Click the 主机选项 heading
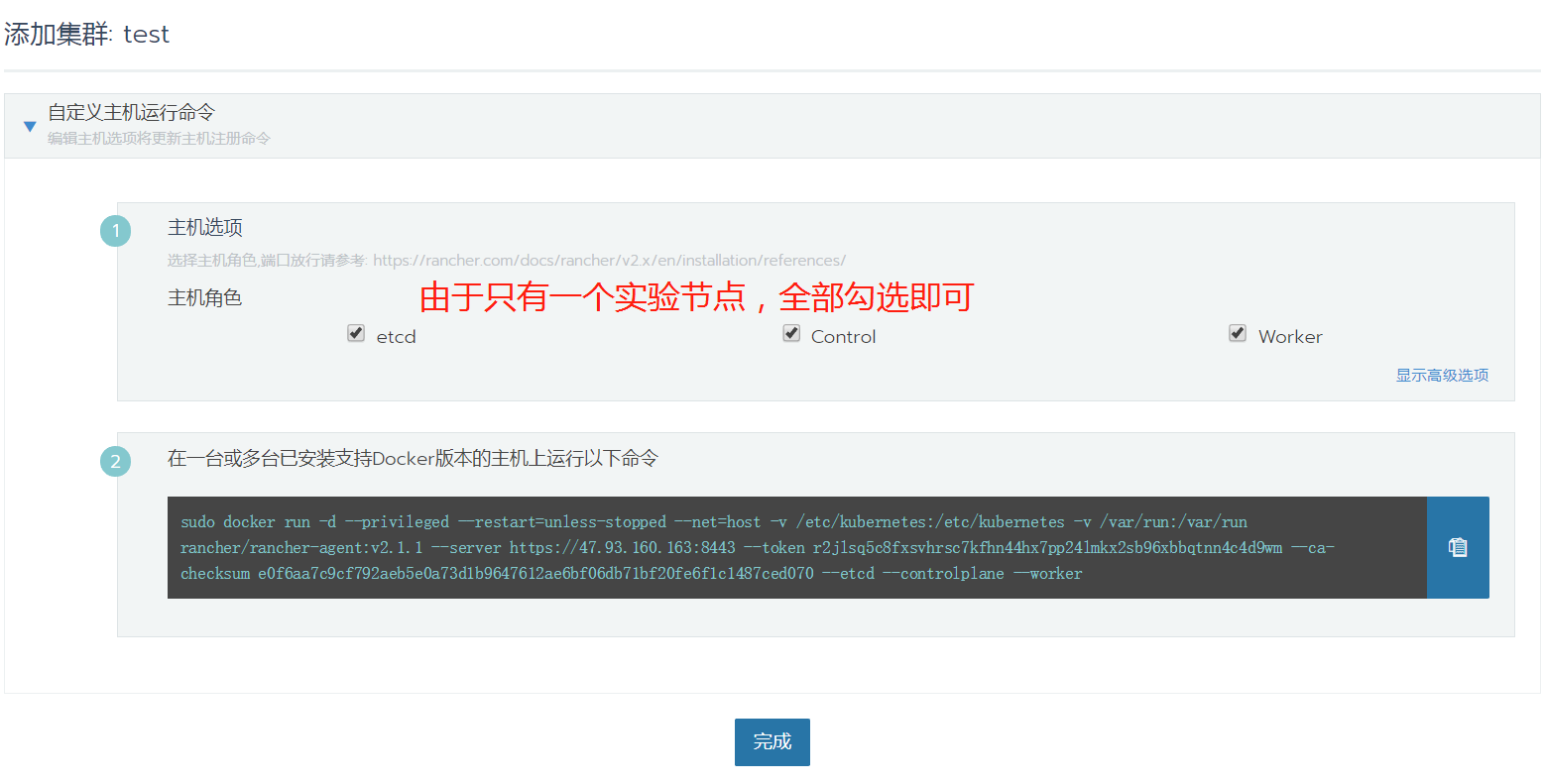Image resolution: width=1544 pixels, height=784 pixels. (205, 227)
